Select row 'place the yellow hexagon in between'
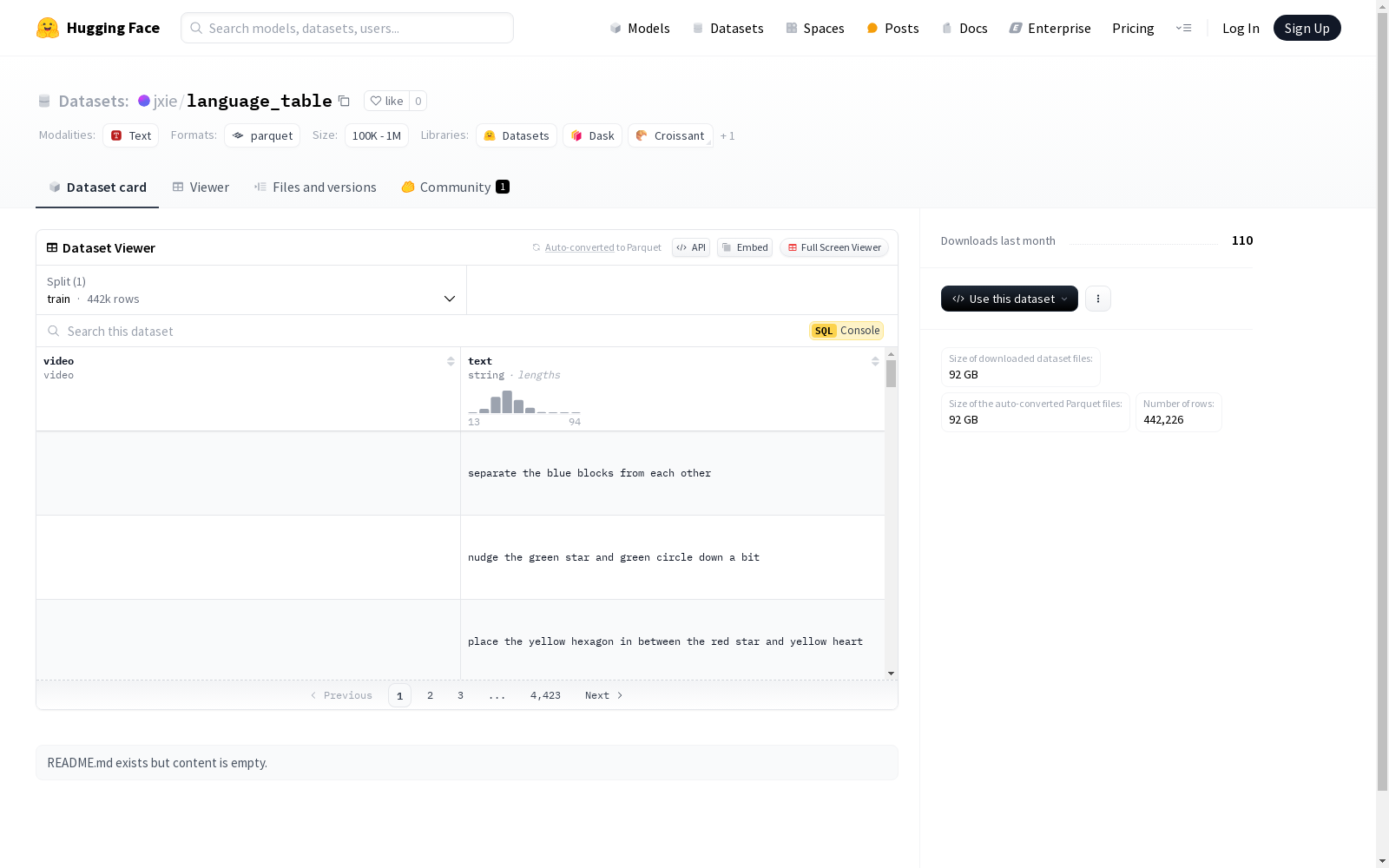 coord(460,641)
